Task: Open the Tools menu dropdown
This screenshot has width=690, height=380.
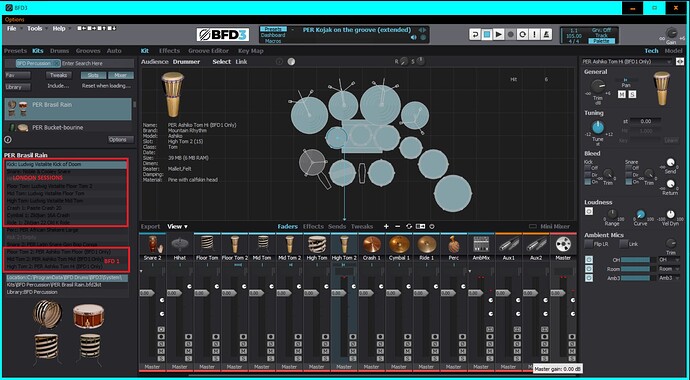Action: point(37,29)
